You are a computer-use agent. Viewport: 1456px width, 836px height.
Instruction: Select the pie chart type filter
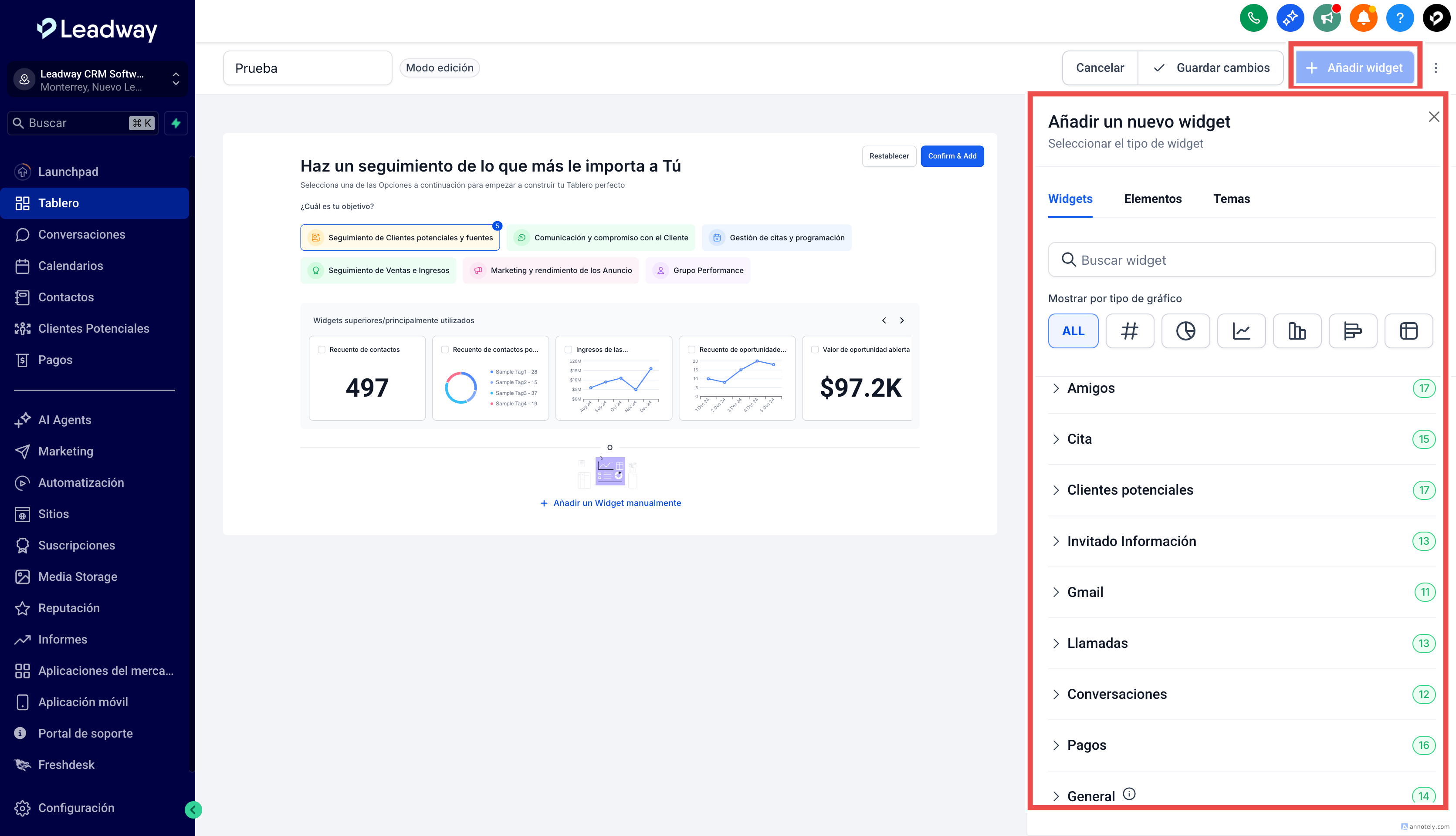click(x=1185, y=331)
